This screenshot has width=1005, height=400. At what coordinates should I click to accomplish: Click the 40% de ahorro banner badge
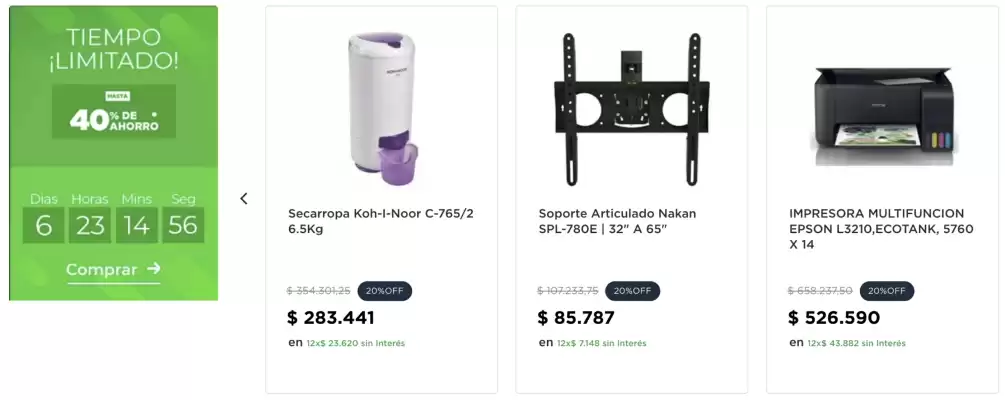click(x=114, y=112)
